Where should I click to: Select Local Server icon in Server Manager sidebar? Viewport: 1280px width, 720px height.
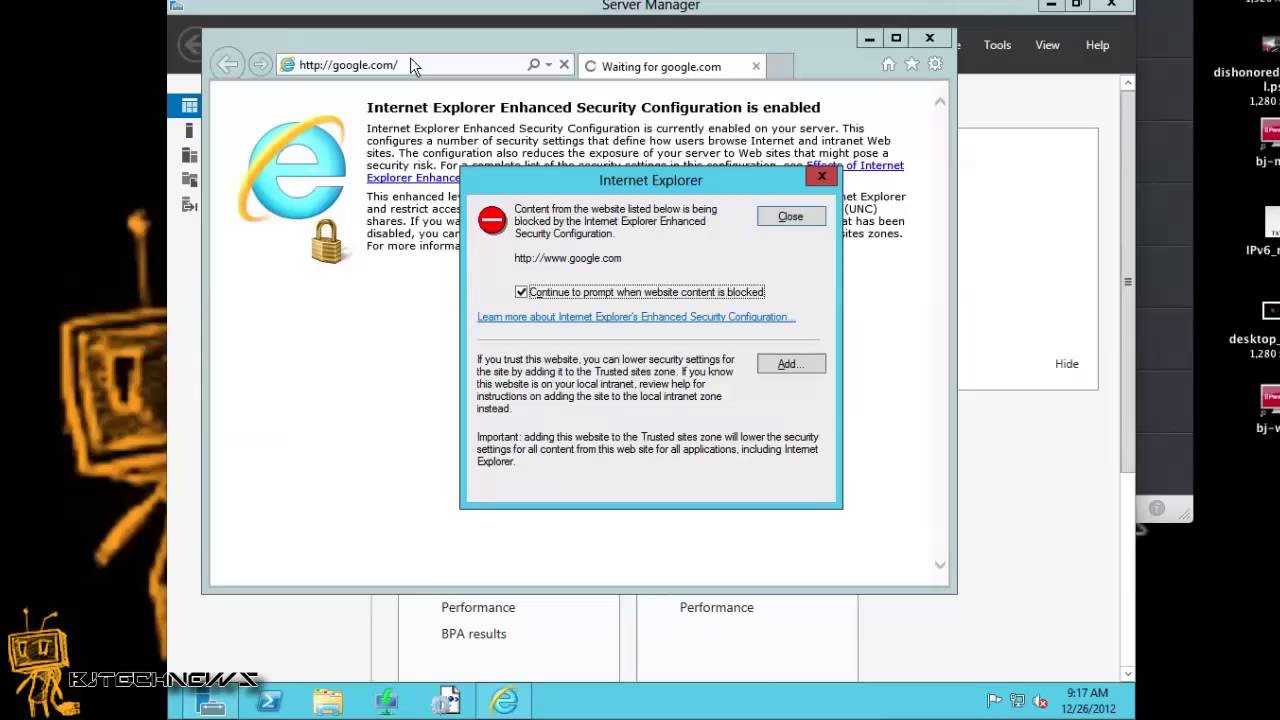pos(189,131)
